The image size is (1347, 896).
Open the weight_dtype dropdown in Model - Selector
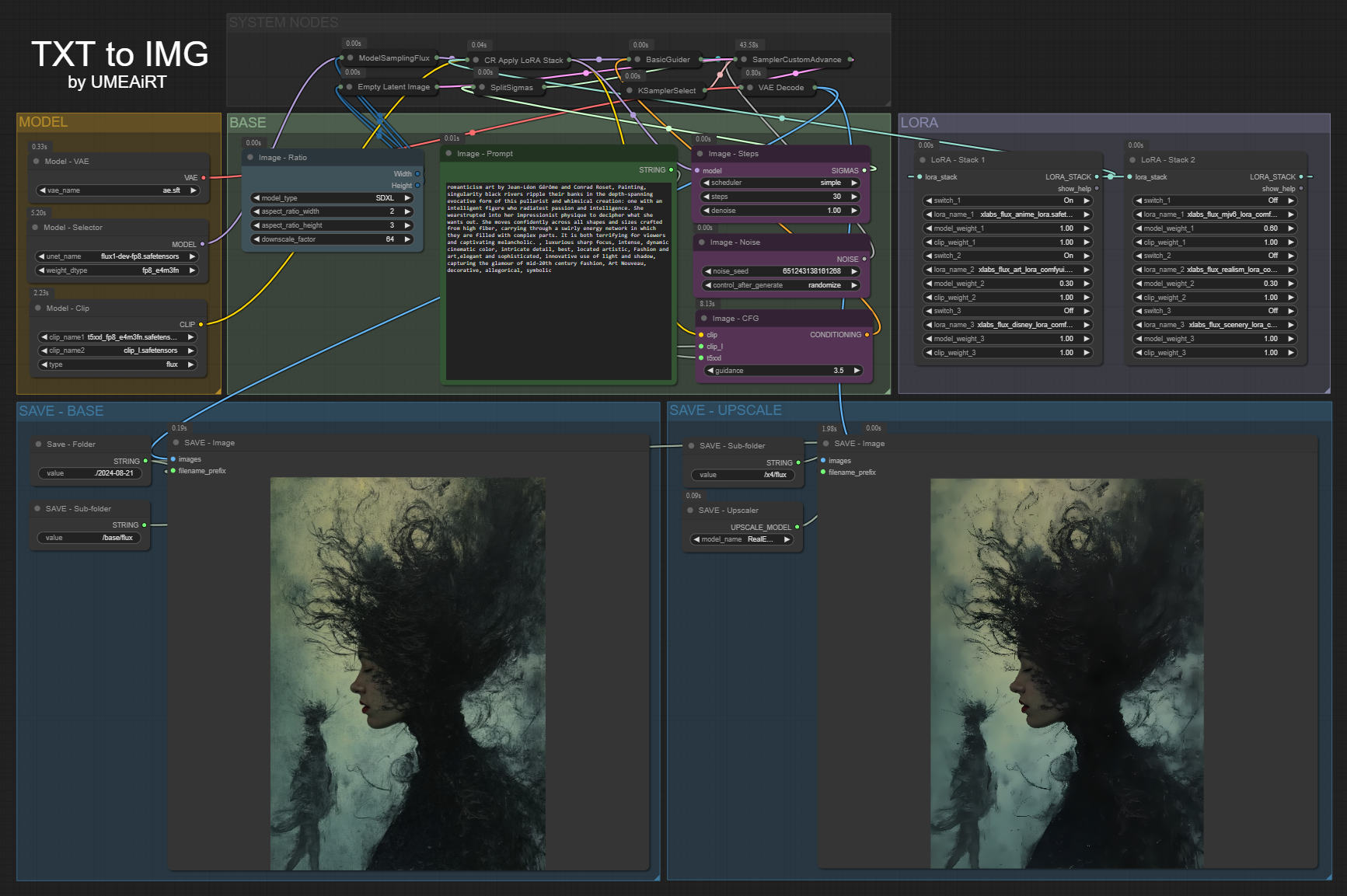click(117, 270)
